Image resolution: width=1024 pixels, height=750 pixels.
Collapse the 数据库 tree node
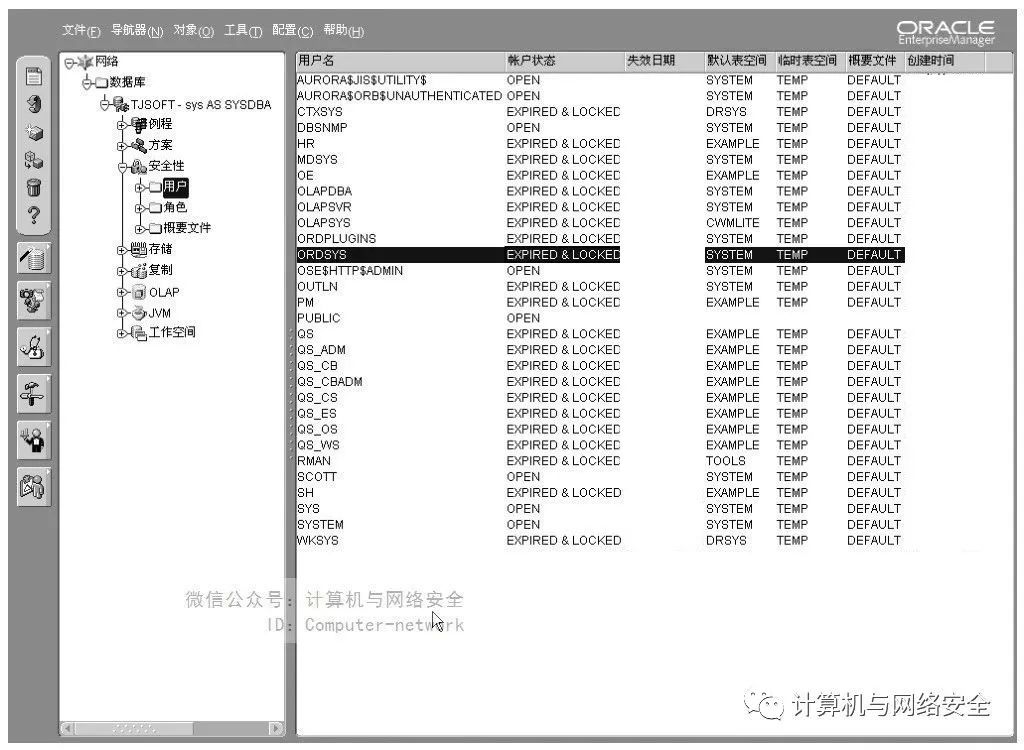click(87, 83)
